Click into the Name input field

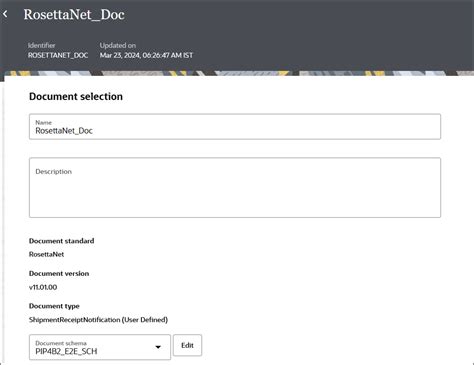(x=235, y=127)
